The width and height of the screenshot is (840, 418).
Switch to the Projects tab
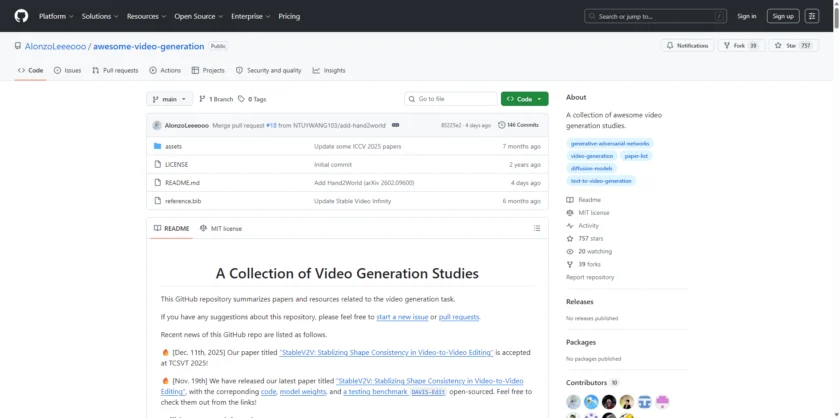(x=208, y=71)
